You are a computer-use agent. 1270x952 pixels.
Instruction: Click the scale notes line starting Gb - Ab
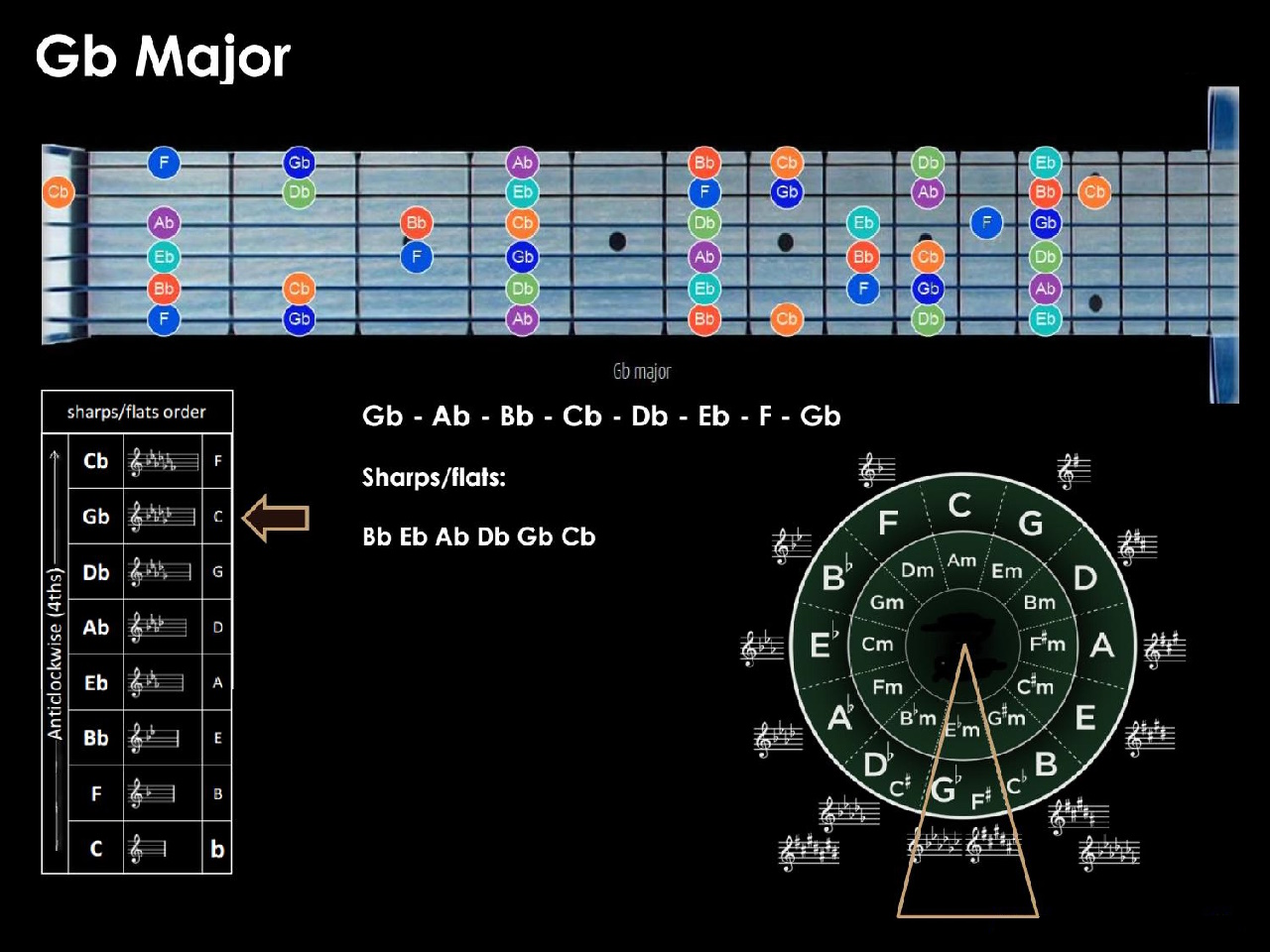(601, 416)
